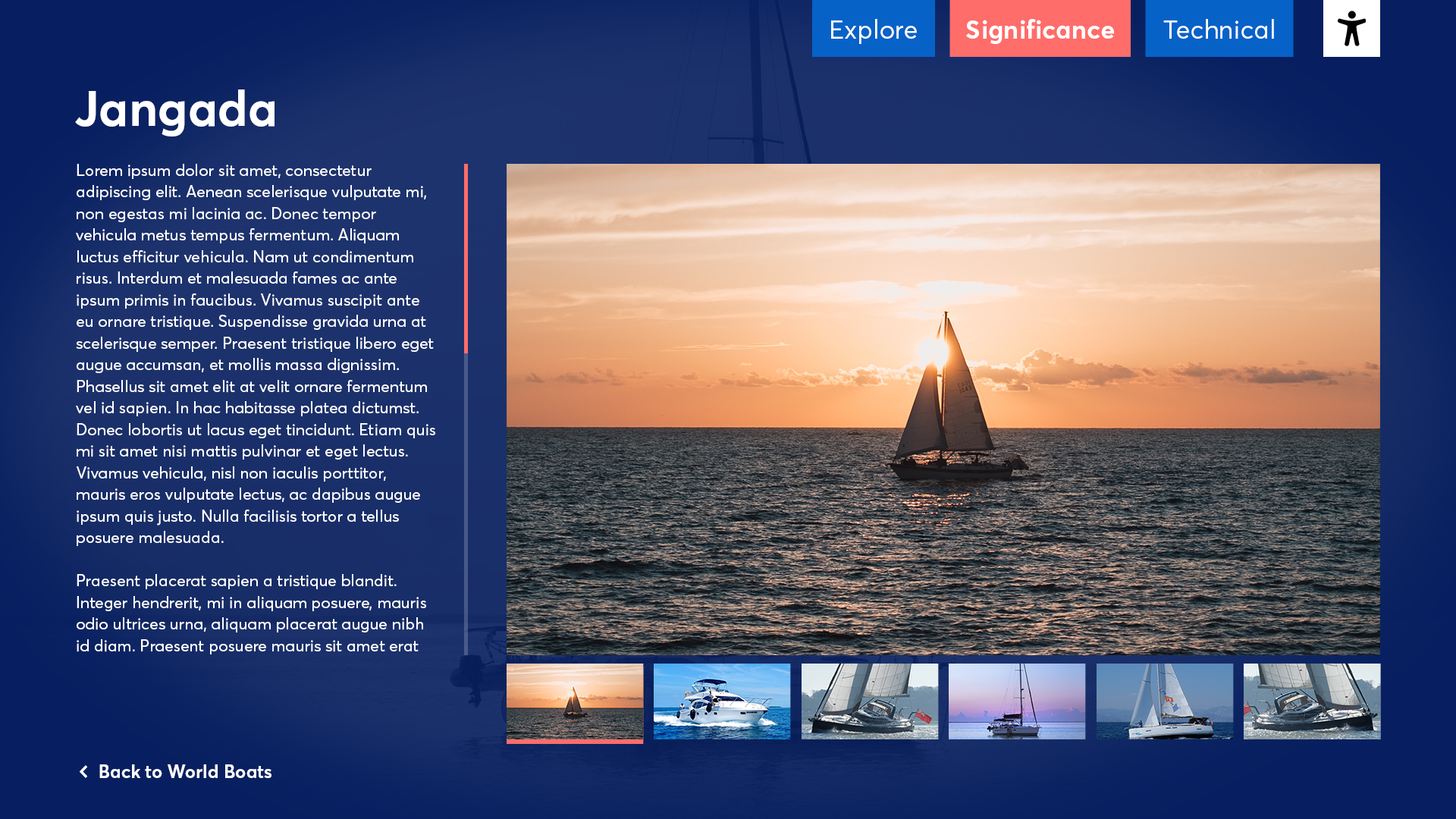Select the Significance tab
The width and height of the screenshot is (1456, 819).
(x=1039, y=29)
